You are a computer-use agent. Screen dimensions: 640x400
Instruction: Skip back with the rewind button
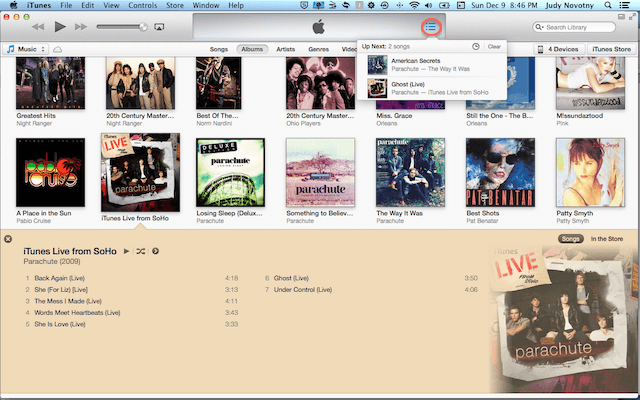[x=38, y=27]
